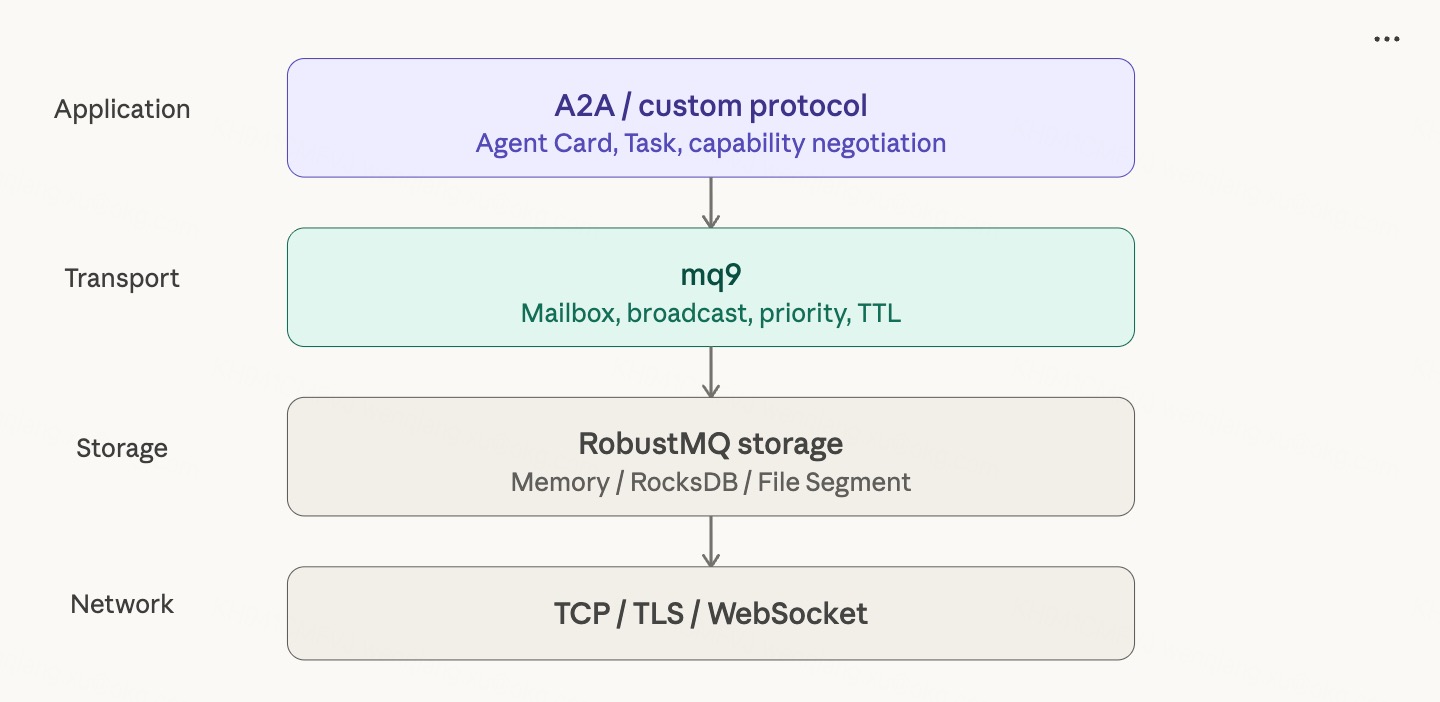Click the "capability negotiation" text
Viewport: 1440px width, 702px height.
tap(817, 144)
